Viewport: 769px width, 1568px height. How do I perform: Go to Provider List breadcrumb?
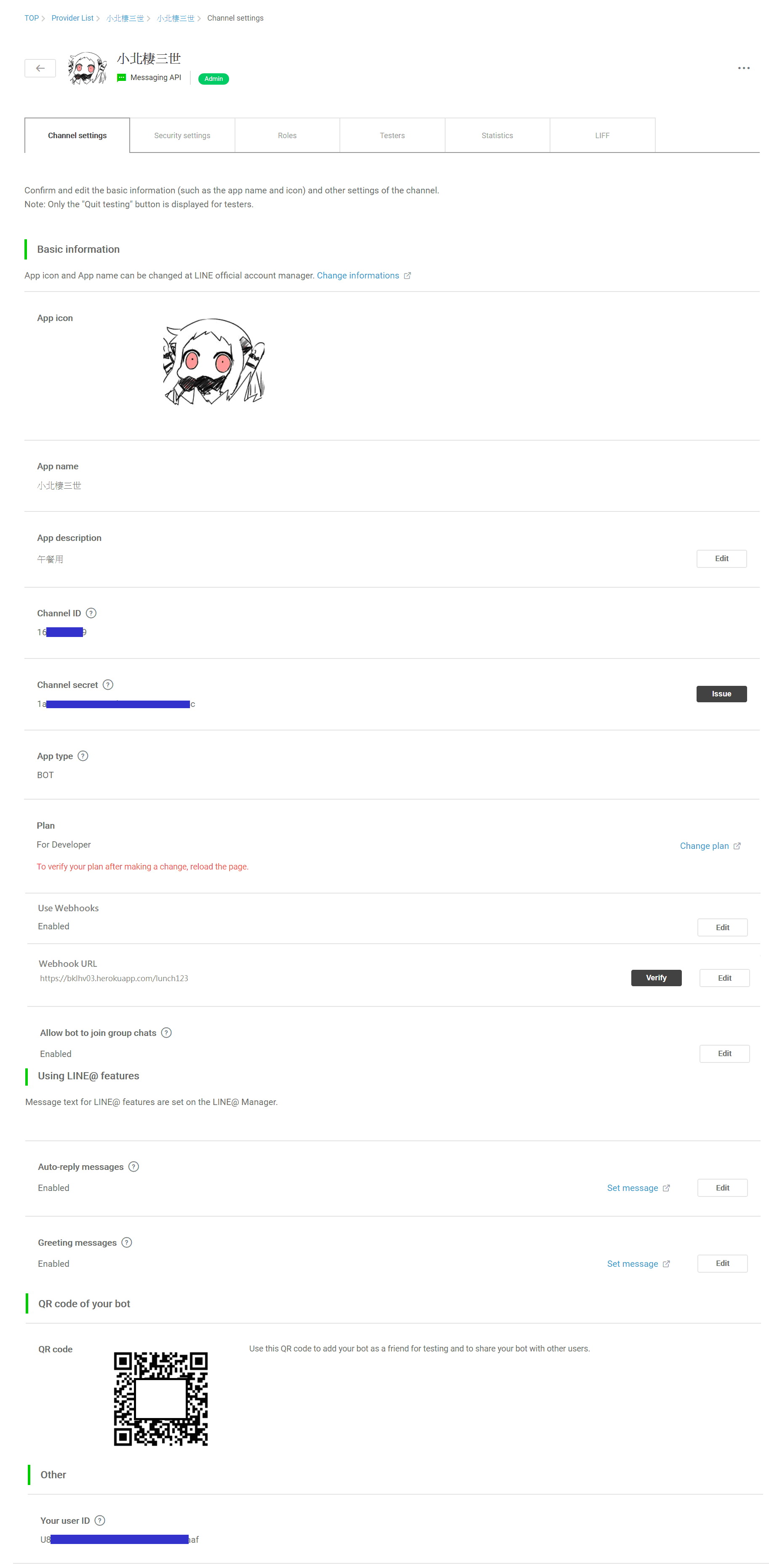coord(72,18)
